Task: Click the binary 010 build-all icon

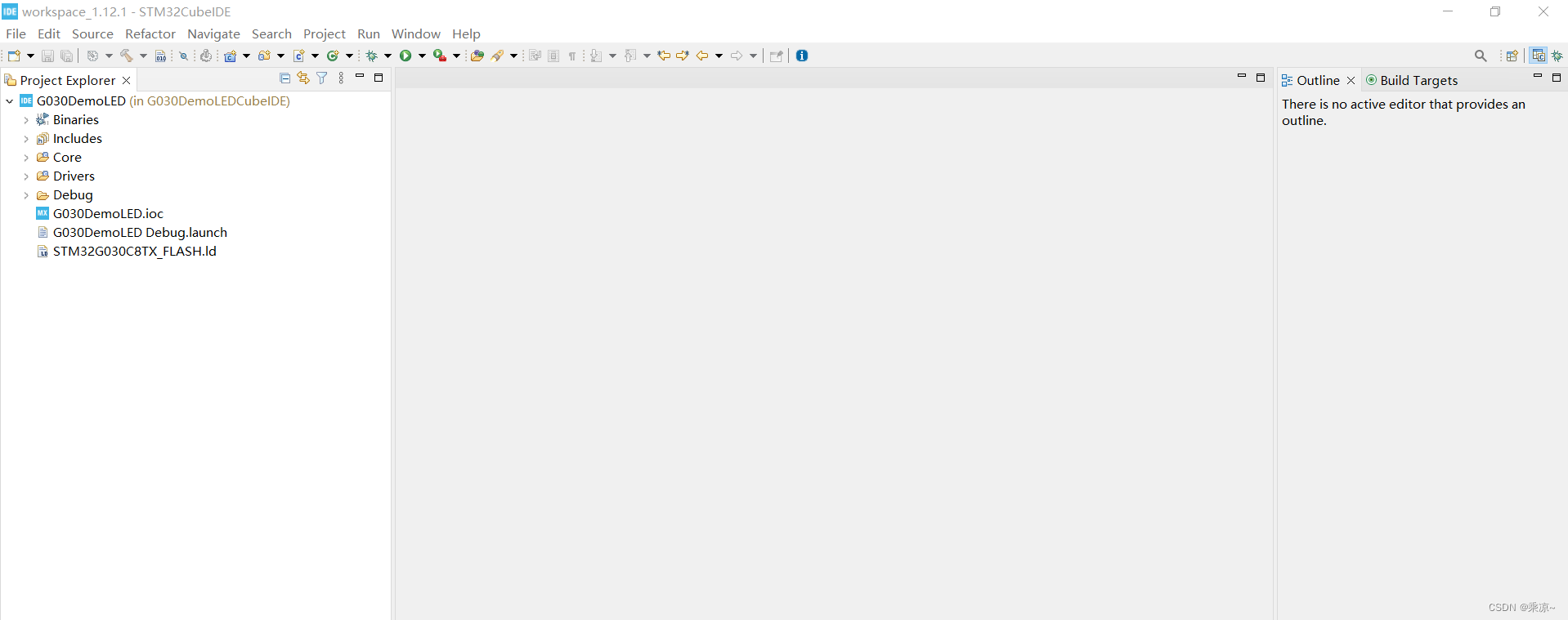Action: click(x=161, y=56)
